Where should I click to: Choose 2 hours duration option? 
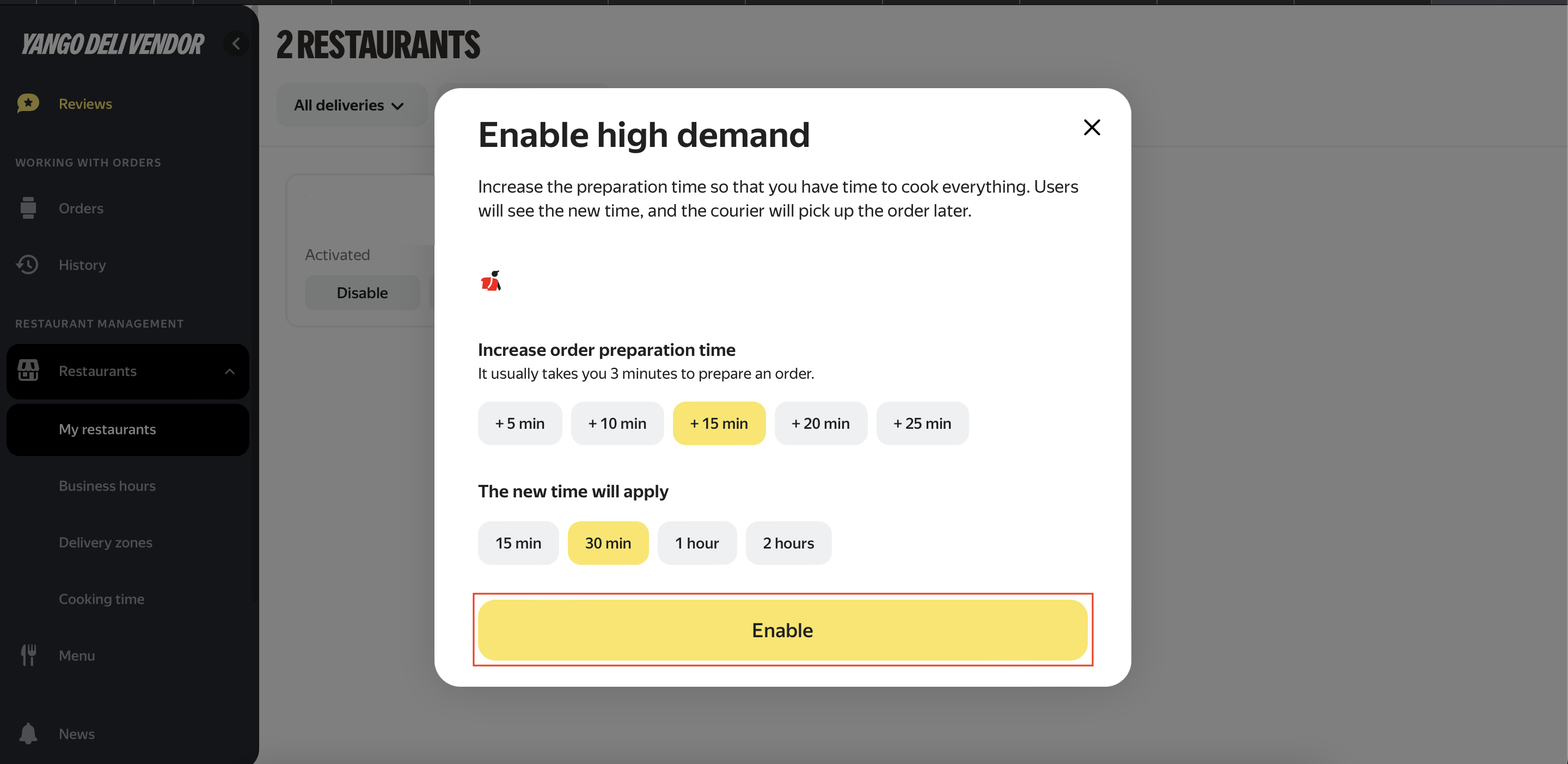tap(788, 543)
